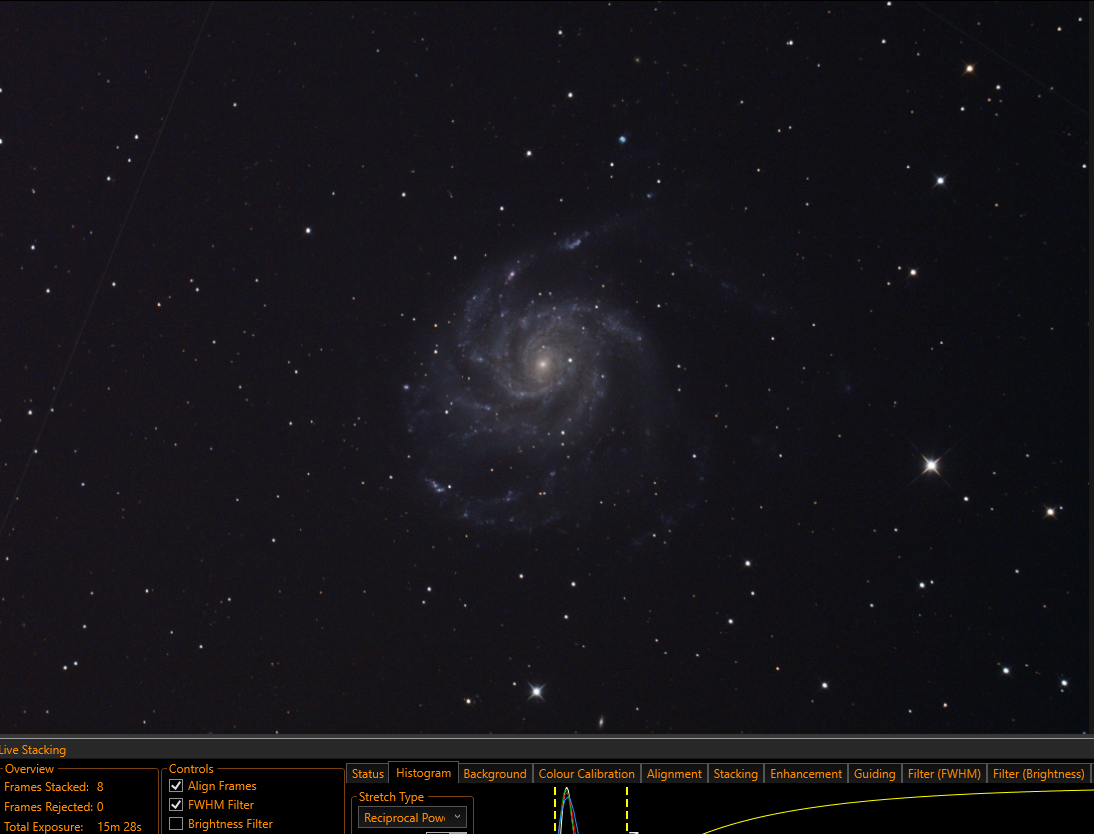This screenshot has height=834, width=1094.
Task: Click the bright galaxy core in the image
Action: click(543, 364)
